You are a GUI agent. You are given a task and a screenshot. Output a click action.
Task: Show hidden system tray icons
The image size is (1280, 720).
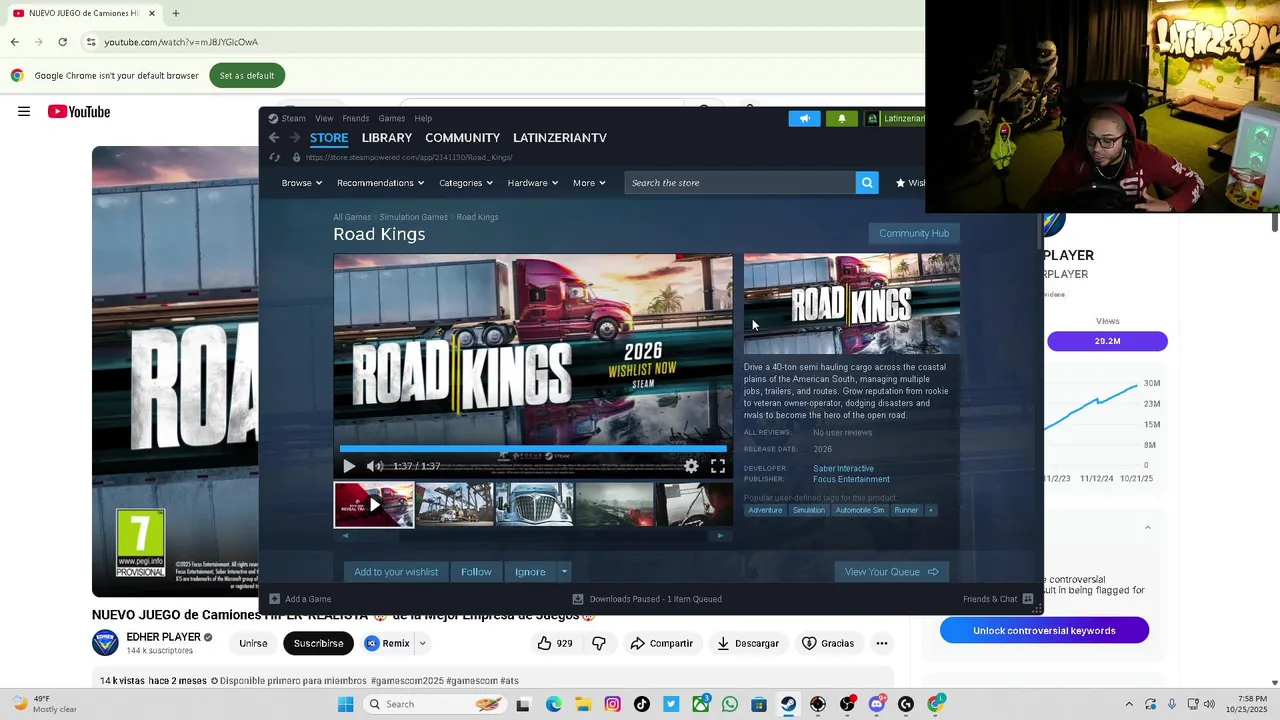(1129, 704)
